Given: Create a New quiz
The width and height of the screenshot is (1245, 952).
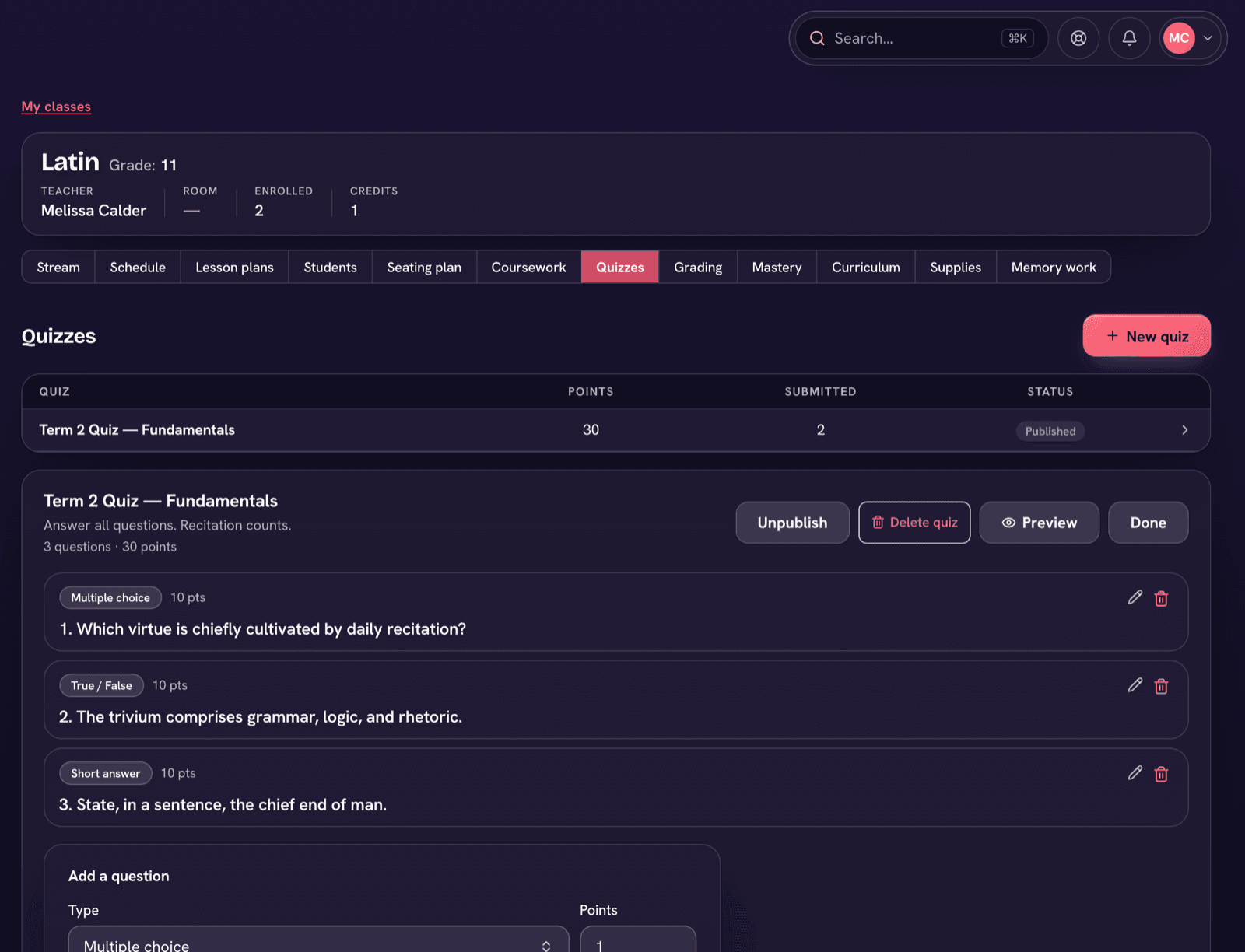Looking at the screenshot, I should 1146,336.
